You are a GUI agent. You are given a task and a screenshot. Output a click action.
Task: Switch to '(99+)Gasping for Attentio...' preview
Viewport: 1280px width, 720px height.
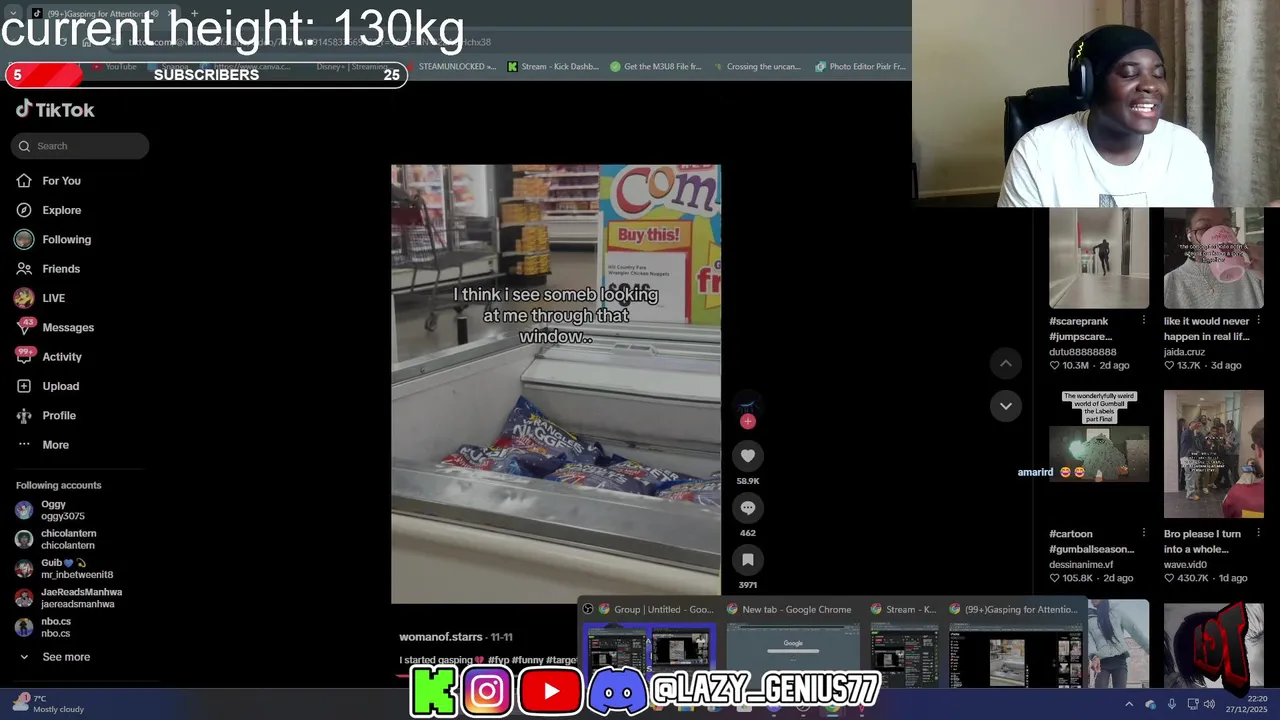pos(1014,647)
